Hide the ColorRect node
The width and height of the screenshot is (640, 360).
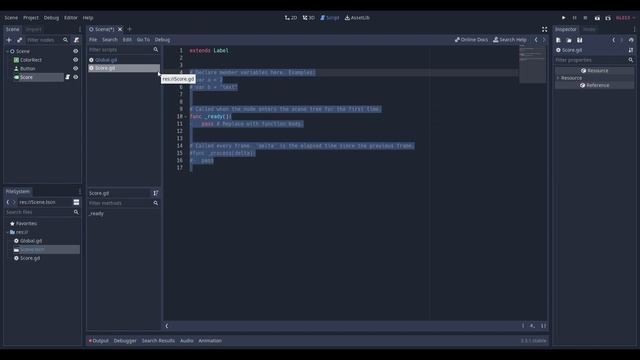click(76, 60)
